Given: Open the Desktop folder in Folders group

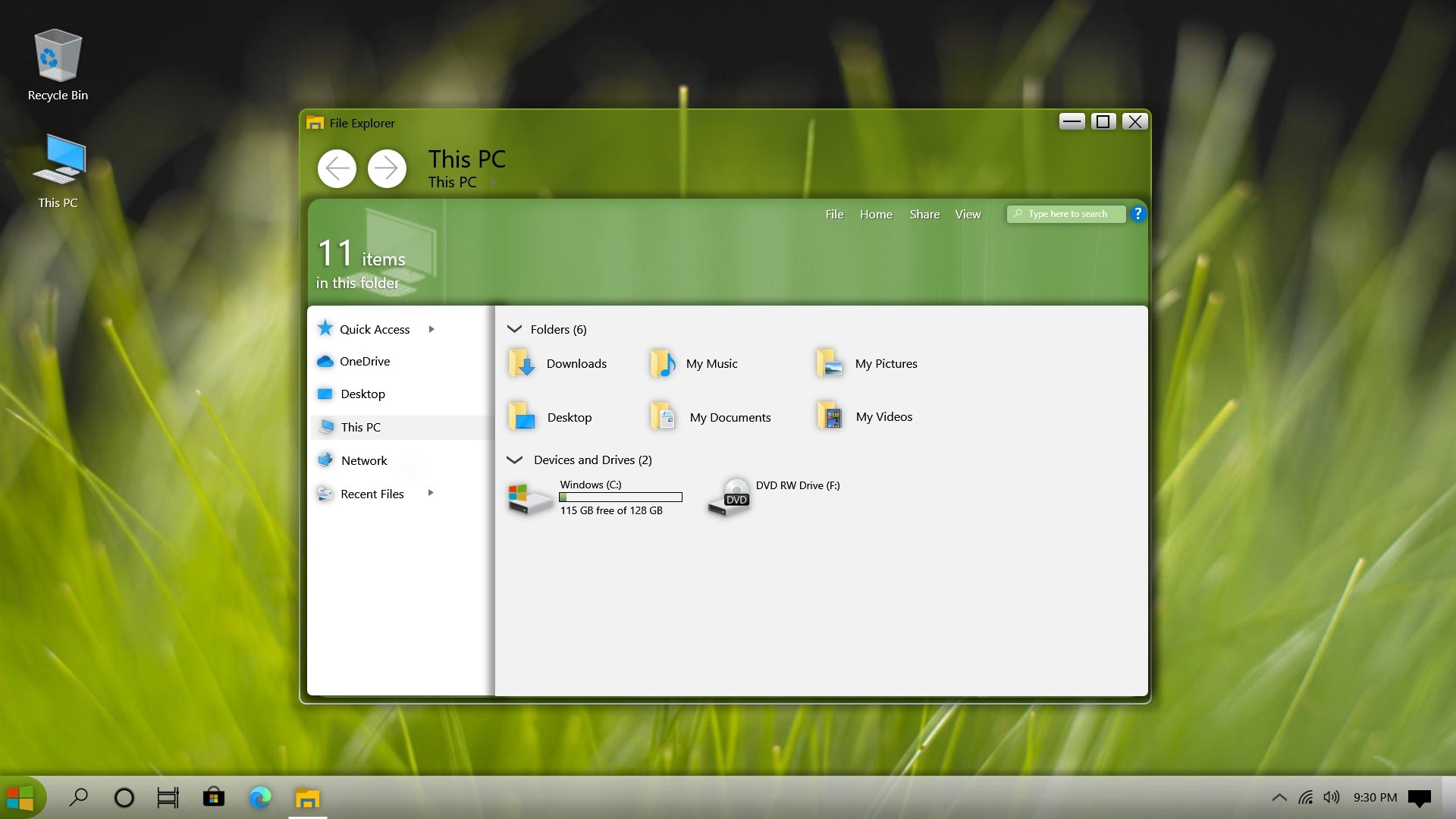Looking at the screenshot, I should pyautogui.click(x=522, y=416).
